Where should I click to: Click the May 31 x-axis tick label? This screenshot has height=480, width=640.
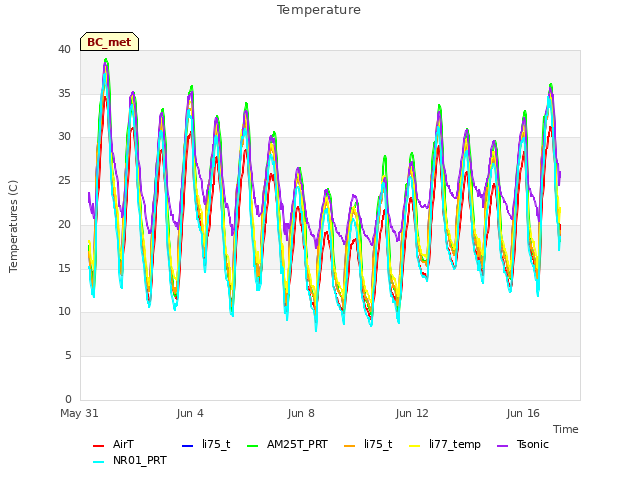click(79, 413)
